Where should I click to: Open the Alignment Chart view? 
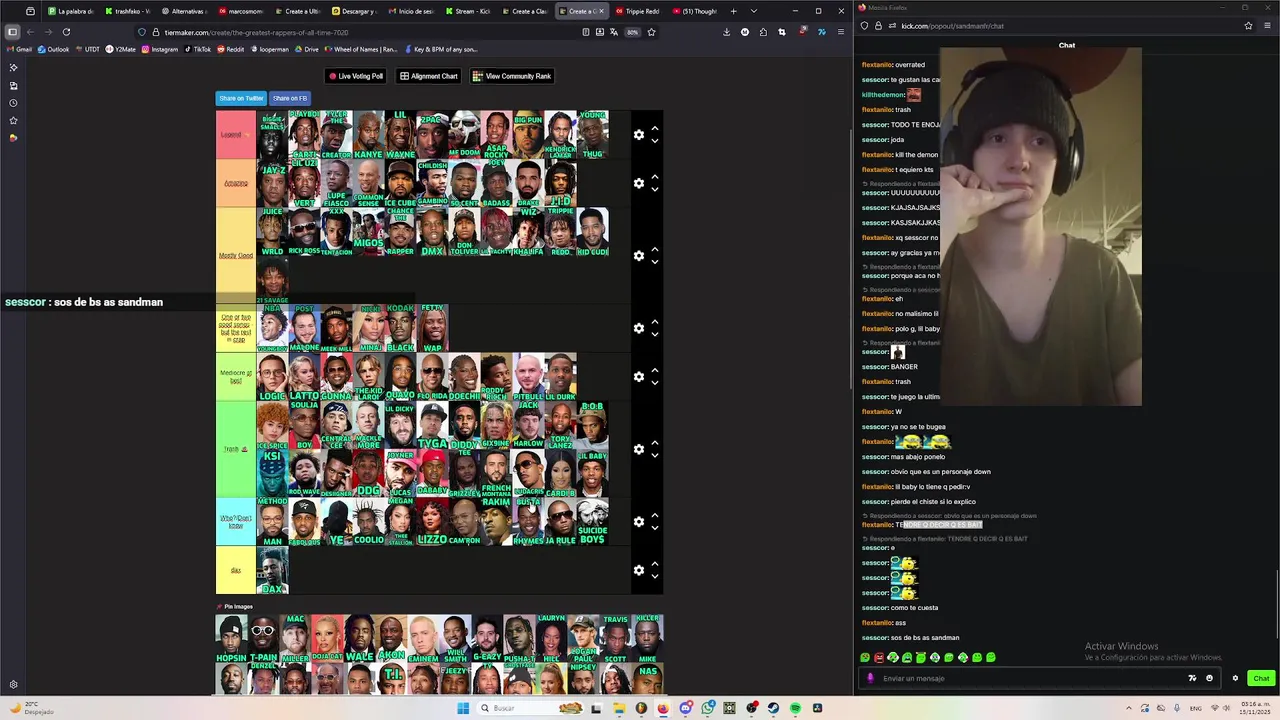click(429, 76)
